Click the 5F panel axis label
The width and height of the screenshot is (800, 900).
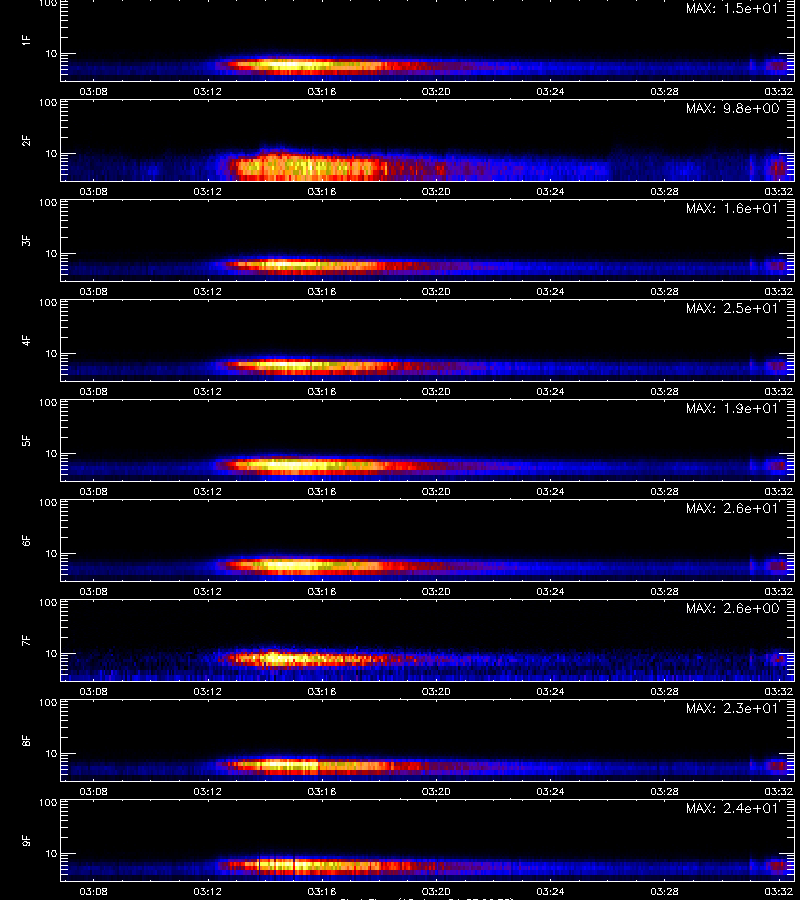(26, 441)
